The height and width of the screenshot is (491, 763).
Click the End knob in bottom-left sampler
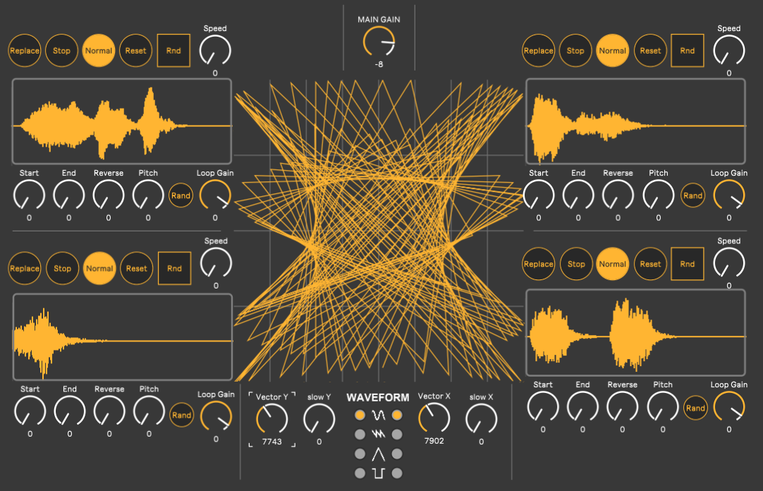(70, 412)
